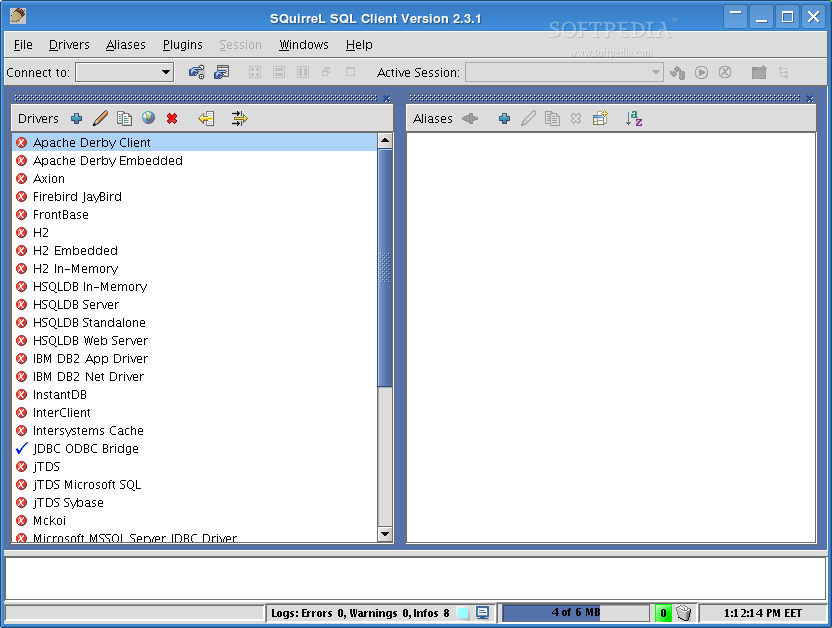Screen dimensions: 832x628
Task: Open the Drivers menu
Action: (69, 44)
